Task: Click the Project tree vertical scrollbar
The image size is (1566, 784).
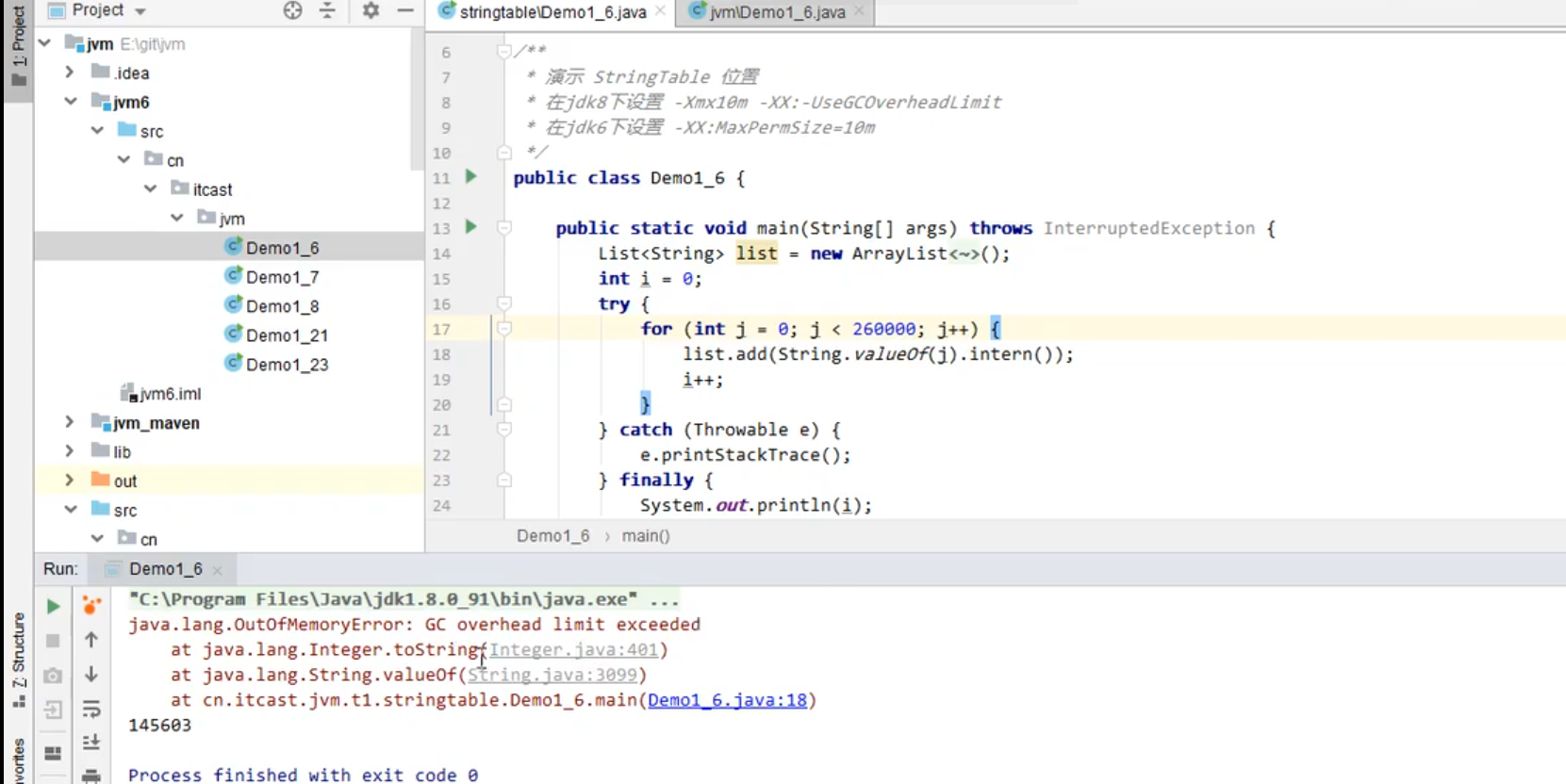Action: tap(418, 98)
